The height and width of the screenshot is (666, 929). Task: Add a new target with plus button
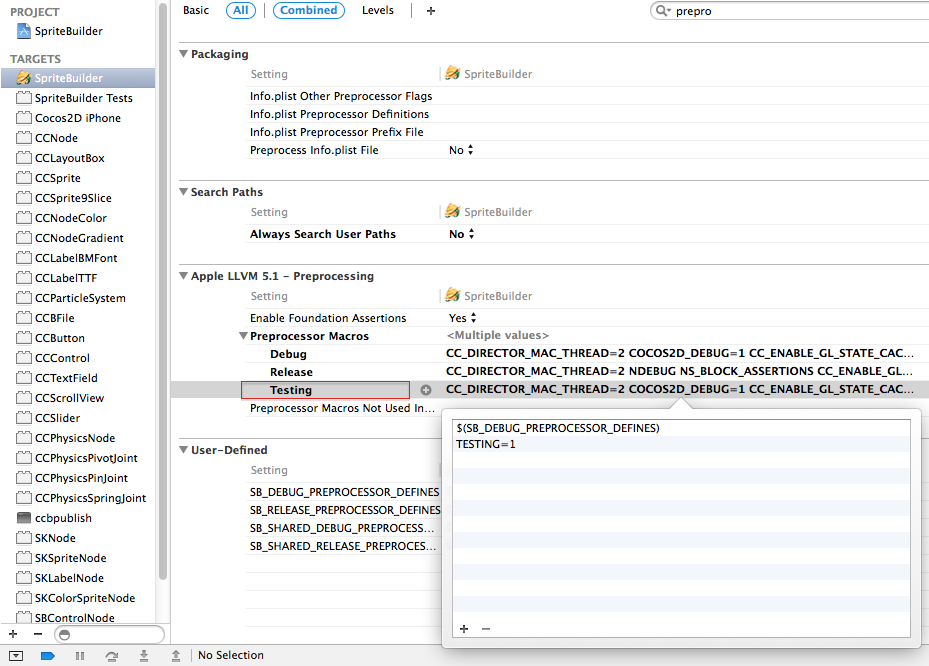click(13, 634)
